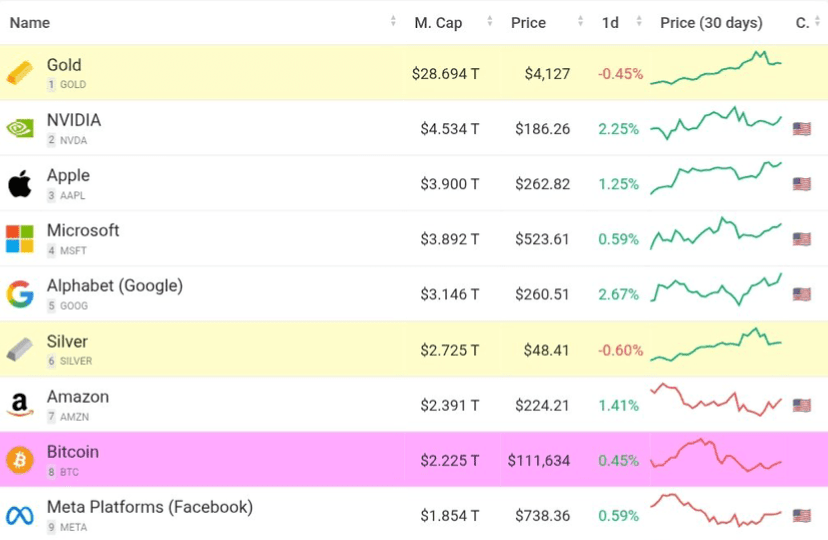Click the Silver bar icon
The height and width of the screenshot is (540, 828).
pyautogui.click(x=19, y=349)
